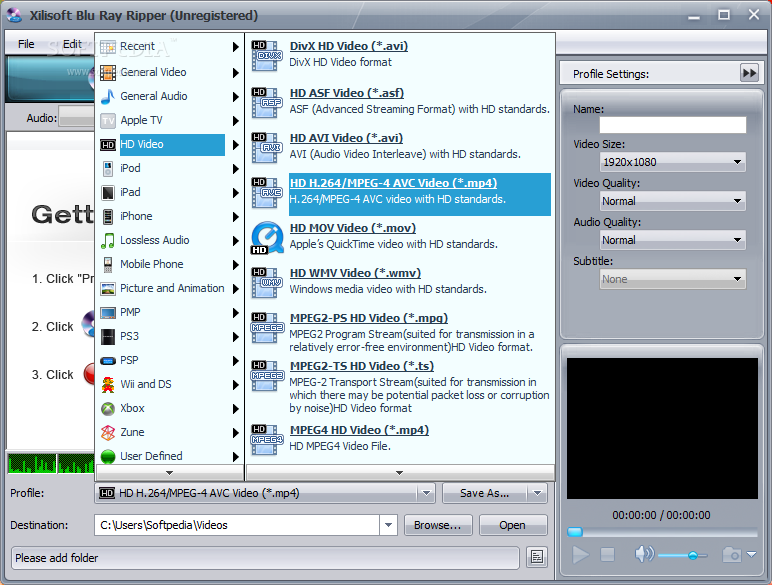This screenshot has height=585, width=772.
Task: Click the Xbox logo icon
Action: 108,409
